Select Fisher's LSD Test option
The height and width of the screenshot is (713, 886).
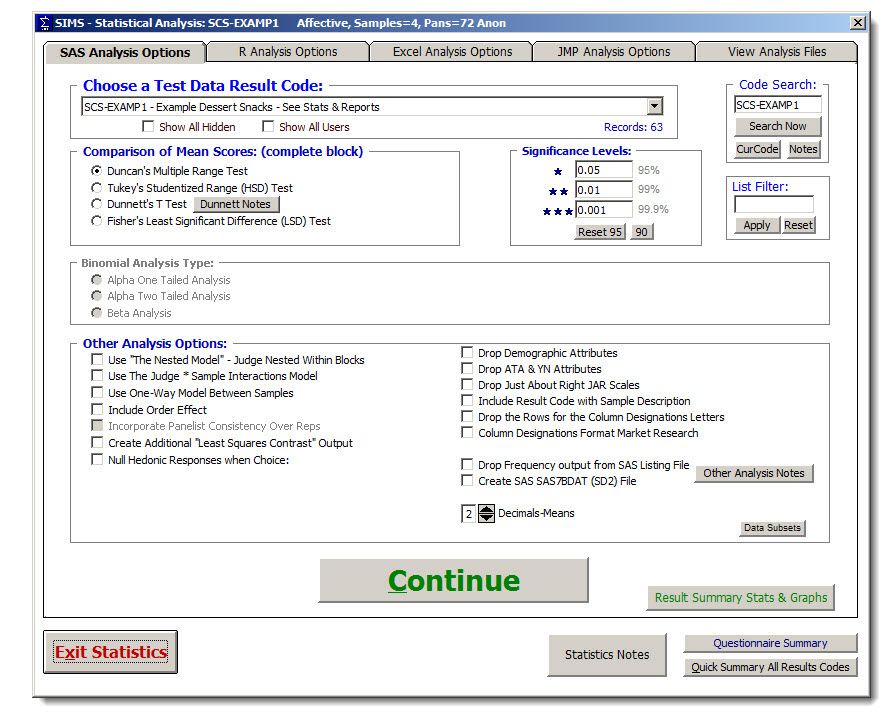tap(97, 221)
